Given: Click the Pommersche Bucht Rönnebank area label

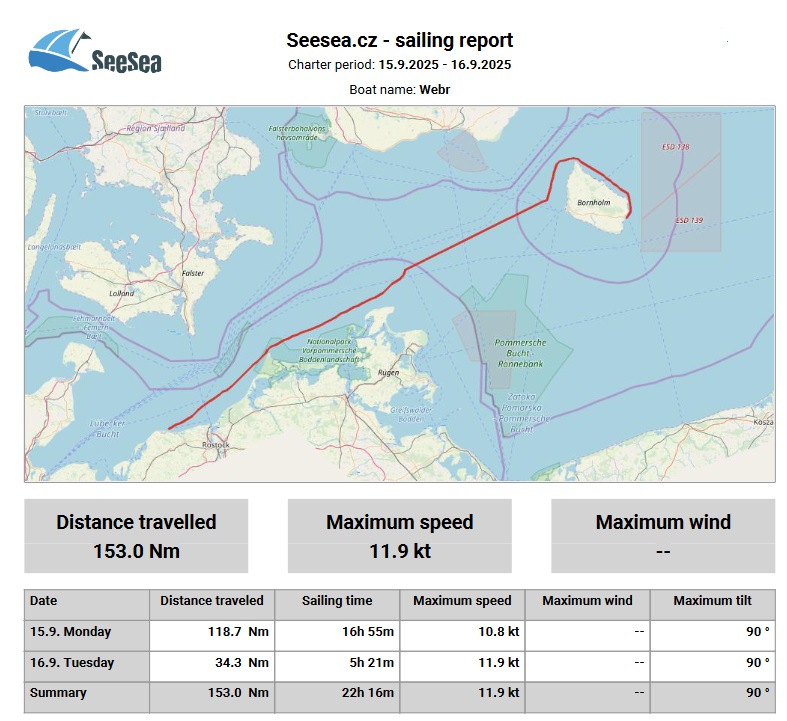Looking at the screenshot, I should [x=520, y=353].
